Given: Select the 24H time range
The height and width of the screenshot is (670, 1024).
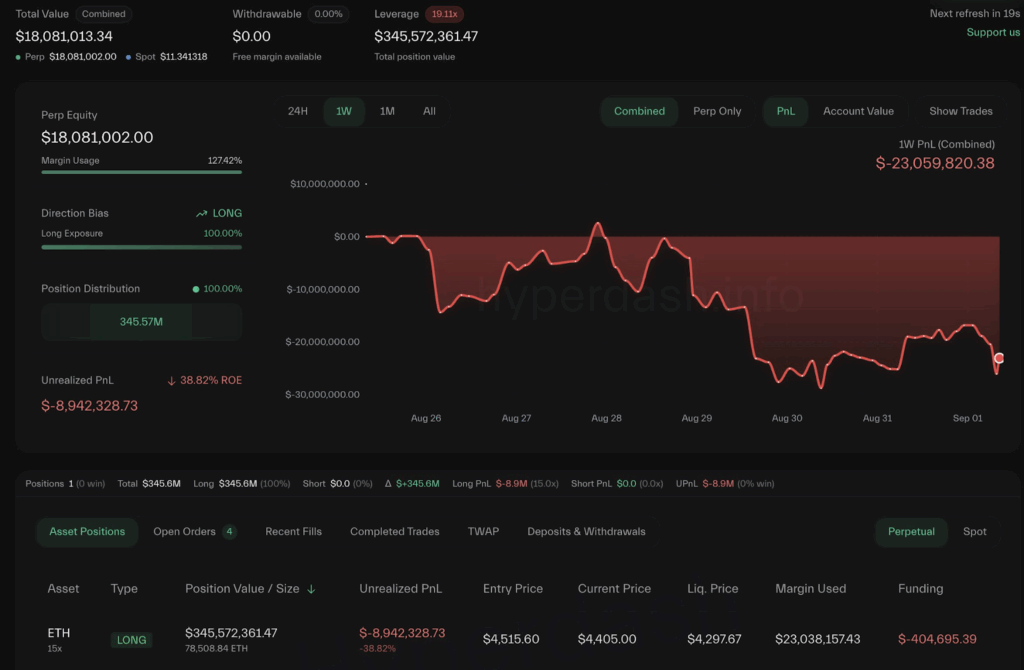Looking at the screenshot, I should tap(298, 111).
